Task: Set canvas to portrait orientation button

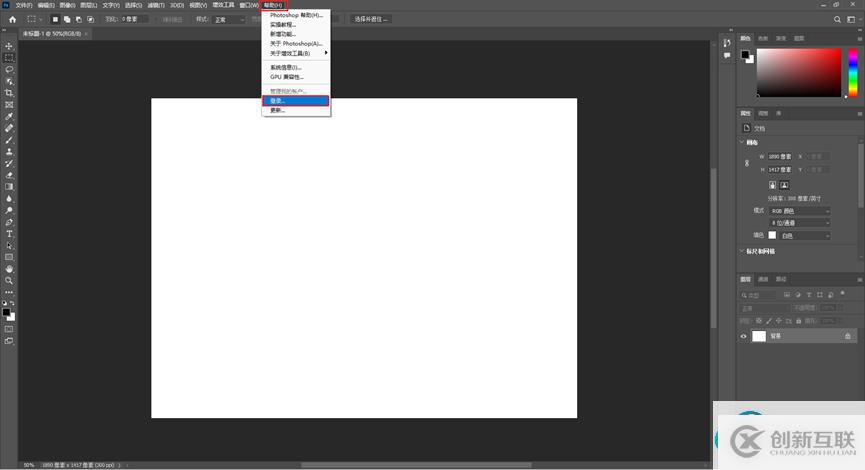Action: (x=772, y=185)
